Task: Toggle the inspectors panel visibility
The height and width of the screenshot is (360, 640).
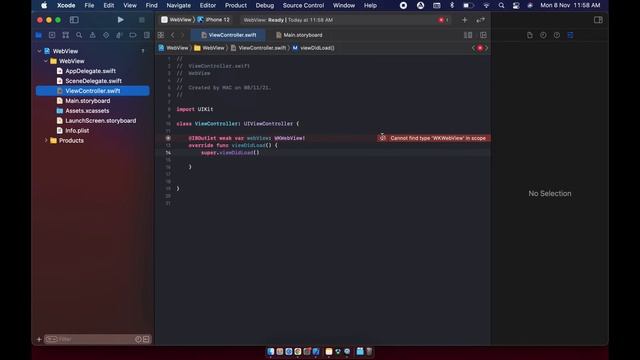Action: pyautogui.click(x=598, y=20)
